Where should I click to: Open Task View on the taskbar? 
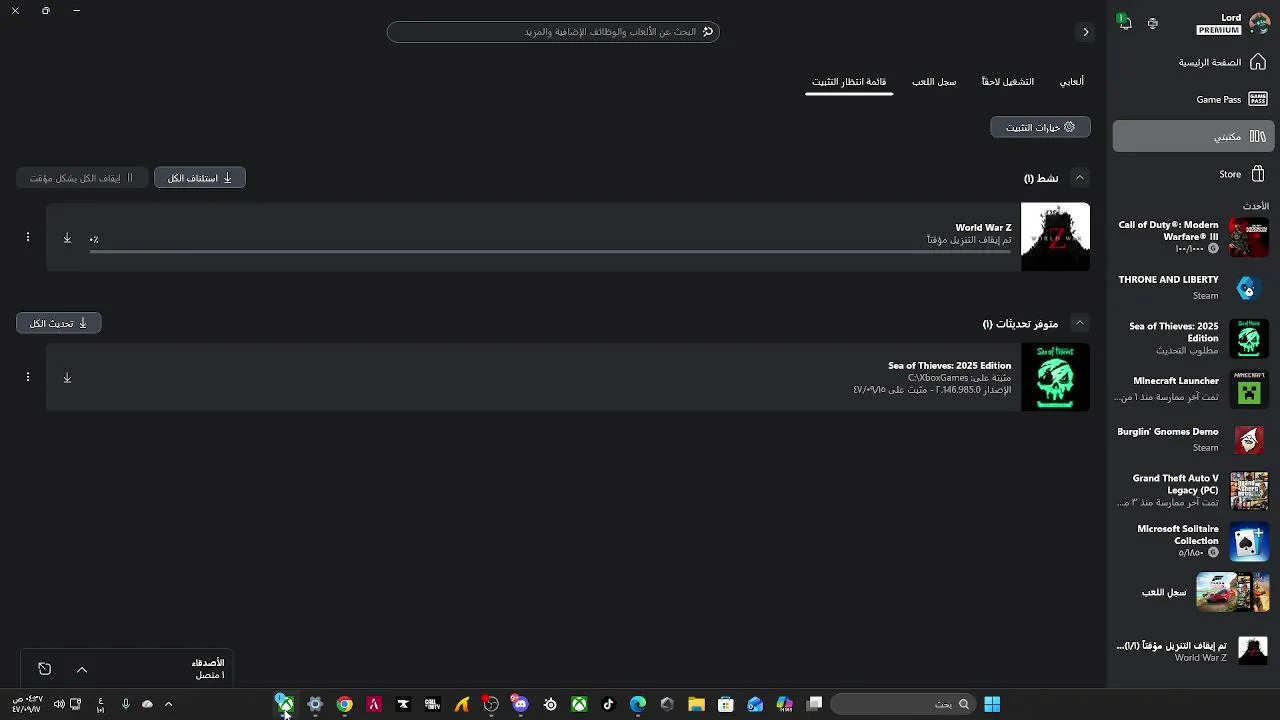pos(814,704)
